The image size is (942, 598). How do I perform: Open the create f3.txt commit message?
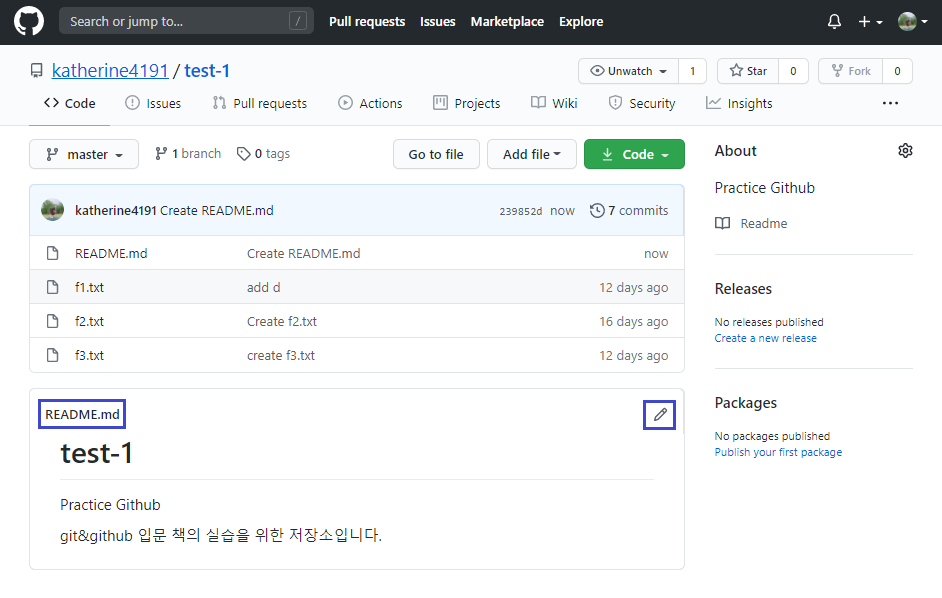pyautogui.click(x=281, y=355)
